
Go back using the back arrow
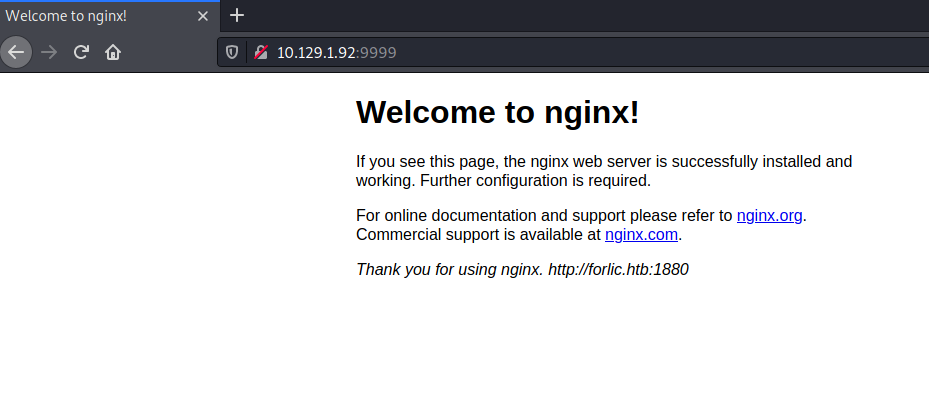16,52
